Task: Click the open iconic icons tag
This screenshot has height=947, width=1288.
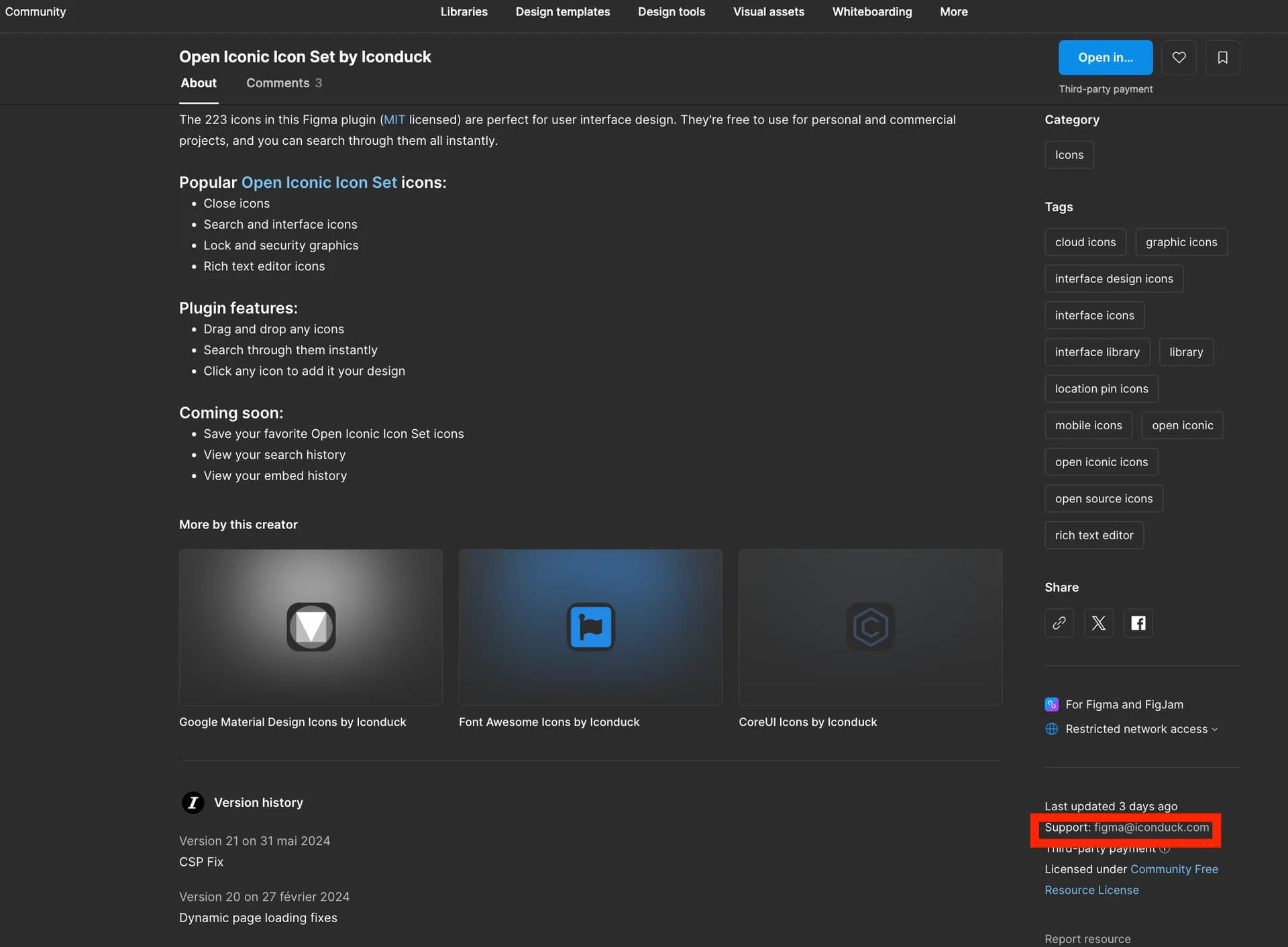Action: [1102, 462]
